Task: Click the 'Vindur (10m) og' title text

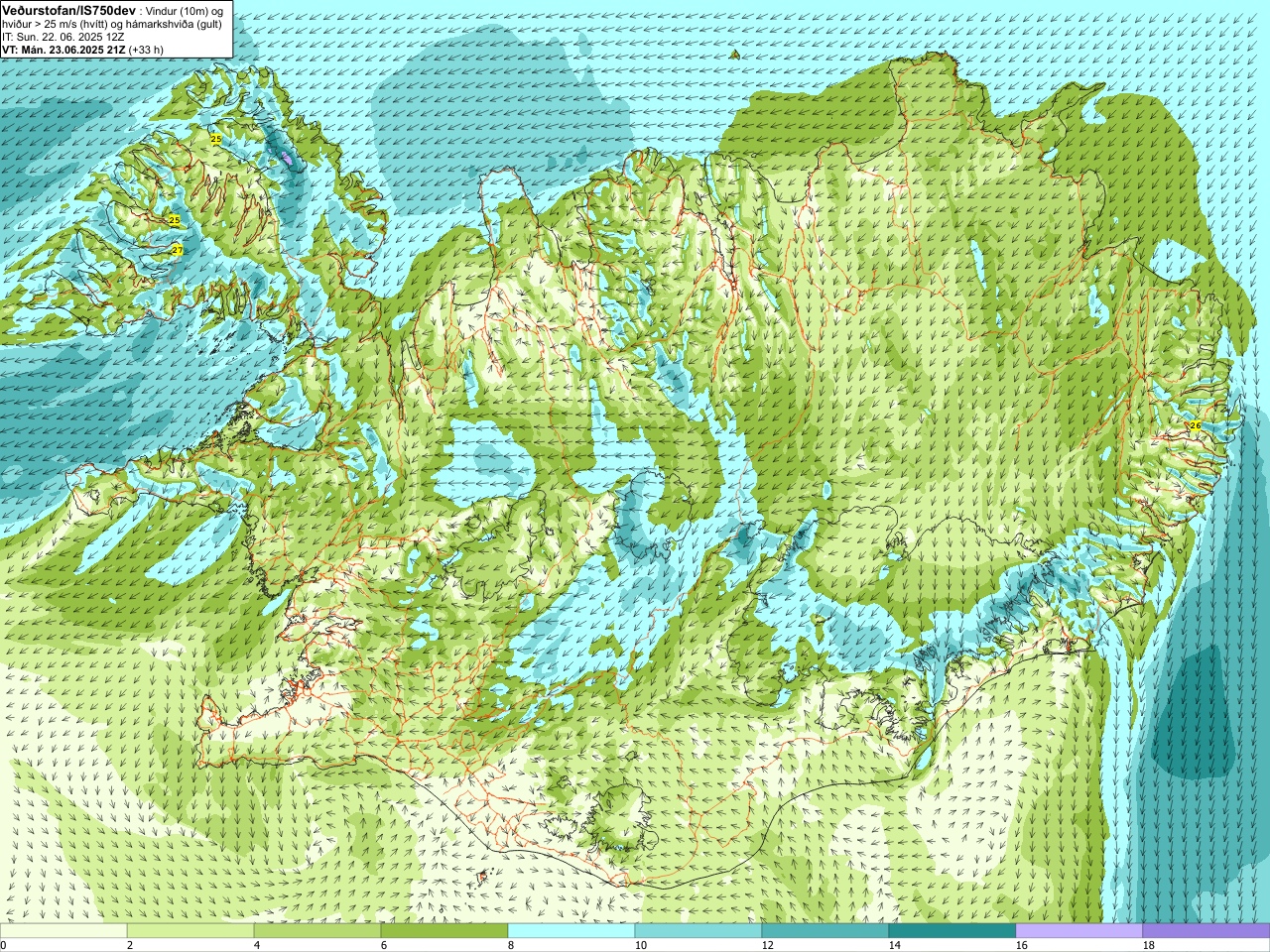Action: 186,10
